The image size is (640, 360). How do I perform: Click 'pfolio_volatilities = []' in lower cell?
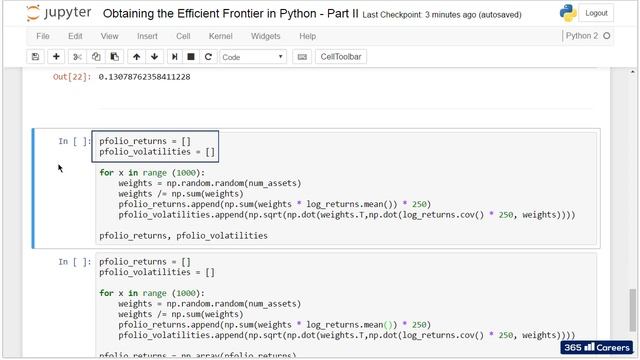click(157, 272)
